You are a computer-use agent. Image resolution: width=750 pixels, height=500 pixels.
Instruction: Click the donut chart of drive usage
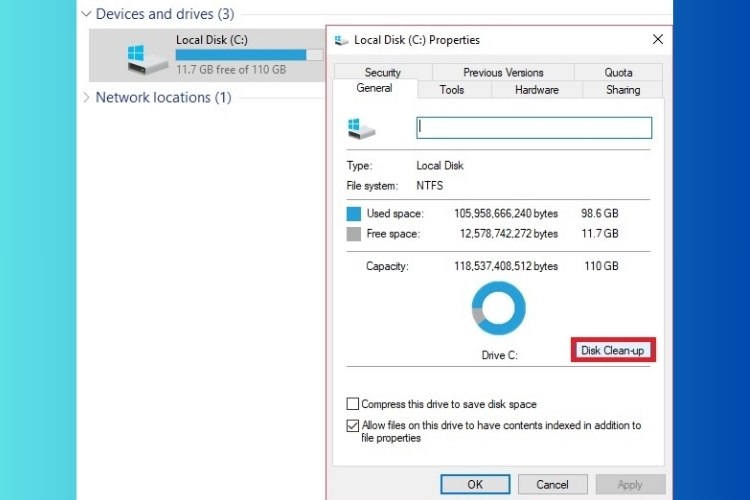pos(498,308)
